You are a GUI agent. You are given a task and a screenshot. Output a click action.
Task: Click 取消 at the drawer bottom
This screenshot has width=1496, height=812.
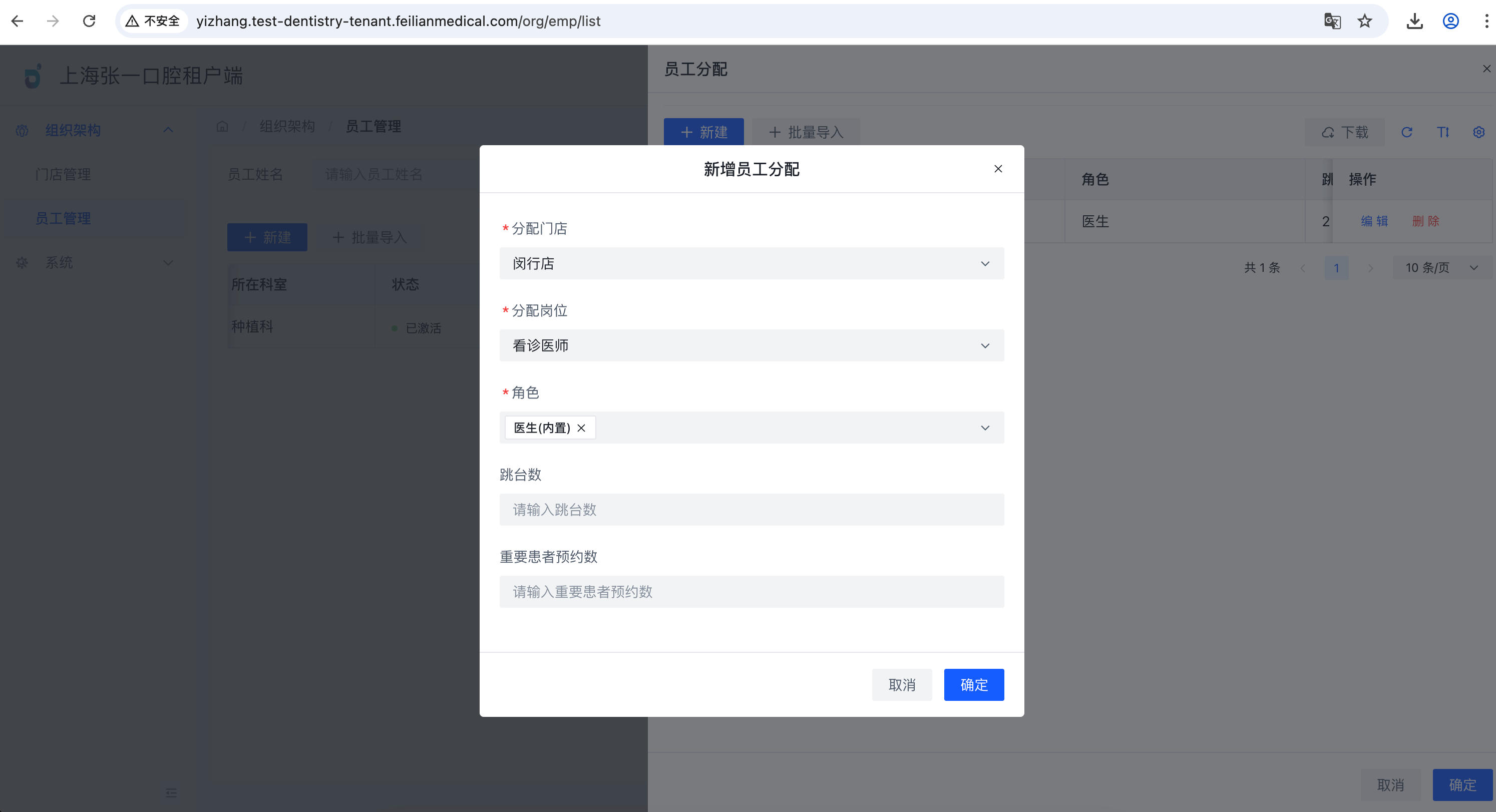[x=1390, y=785]
